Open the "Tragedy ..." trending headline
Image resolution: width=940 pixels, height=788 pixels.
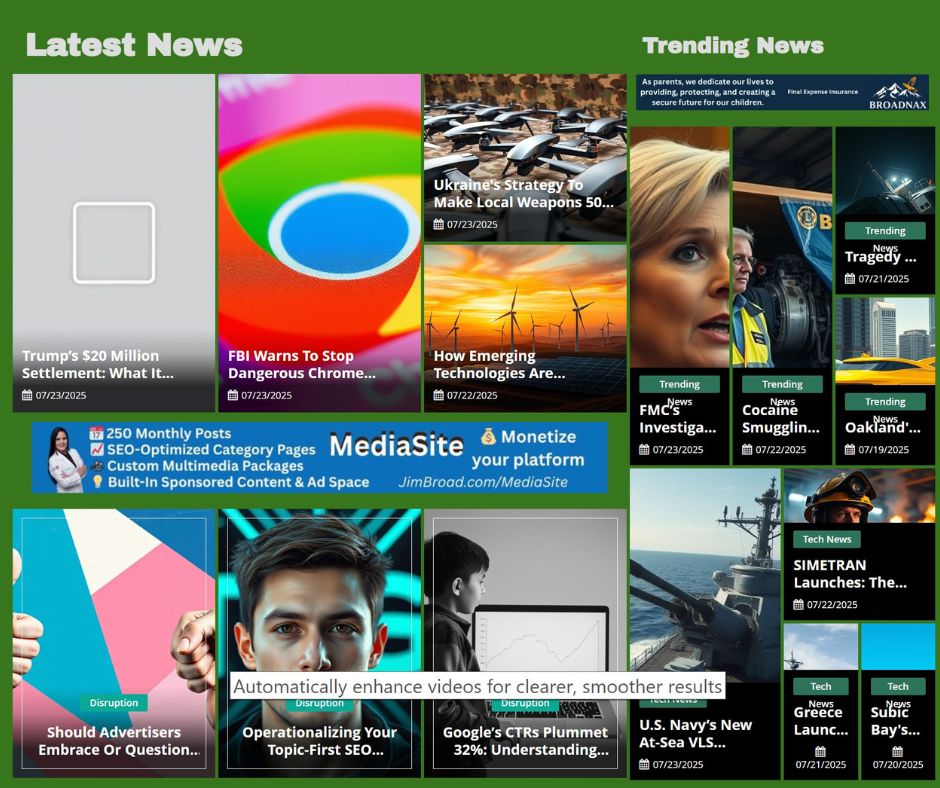(x=881, y=257)
